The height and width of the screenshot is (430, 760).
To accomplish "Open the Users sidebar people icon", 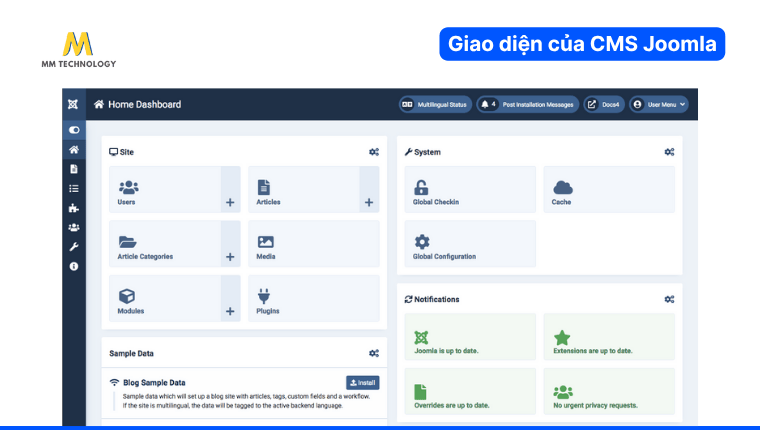I will point(74,227).
